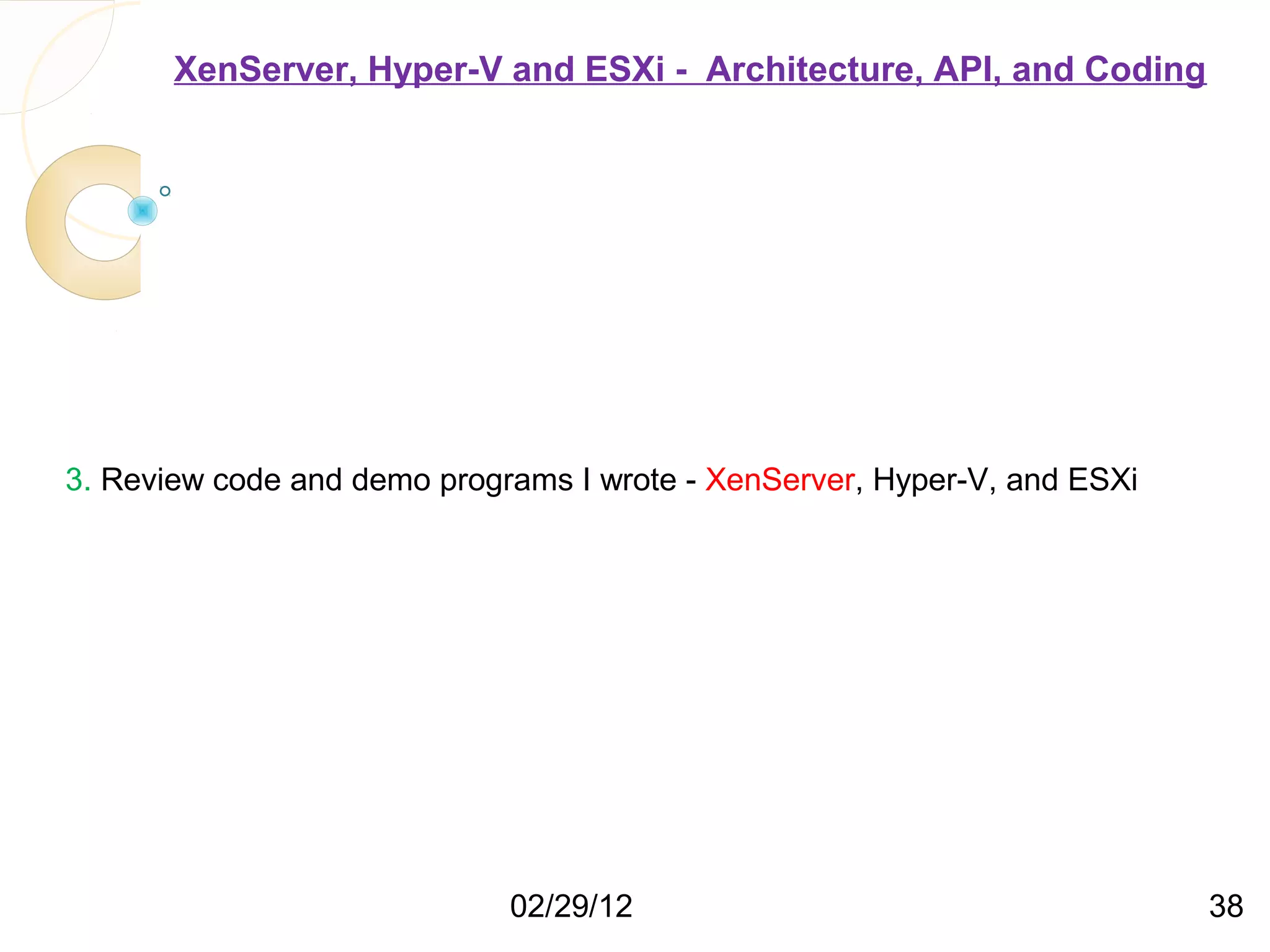Click the "Hyper-V, and ESXi" text in the bullet
Screen dimensions: 1270x952
[1005, 481]
